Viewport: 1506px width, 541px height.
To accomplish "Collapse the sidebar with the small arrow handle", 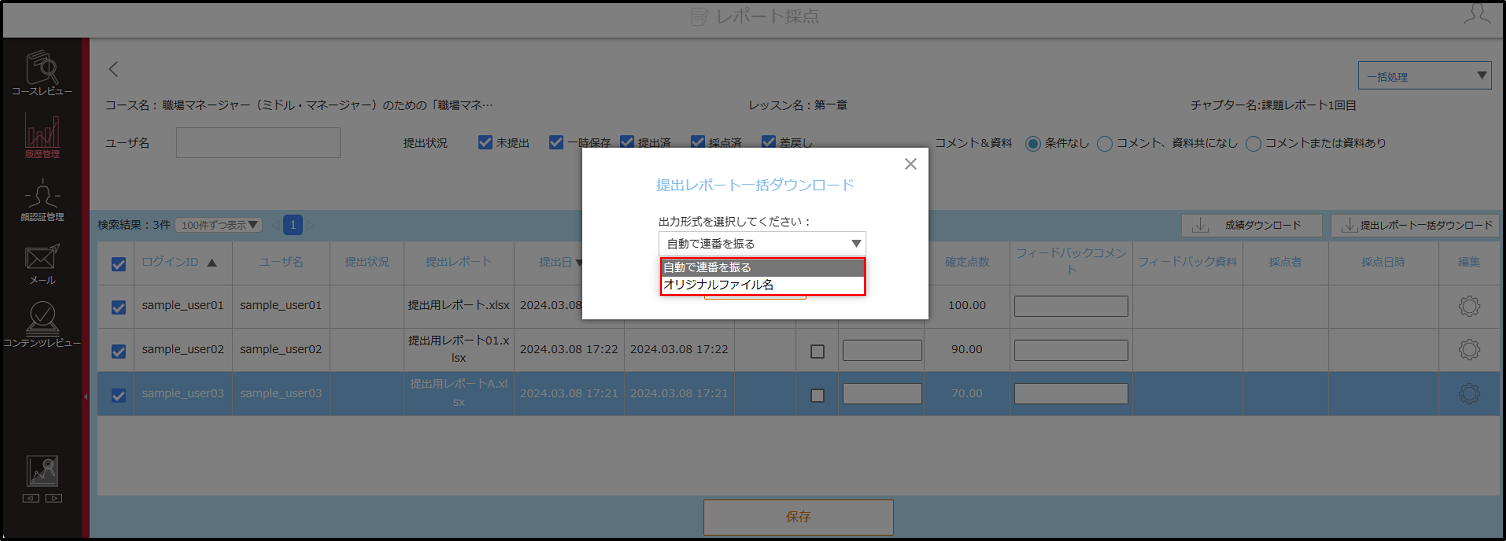I will pos(85,397).
